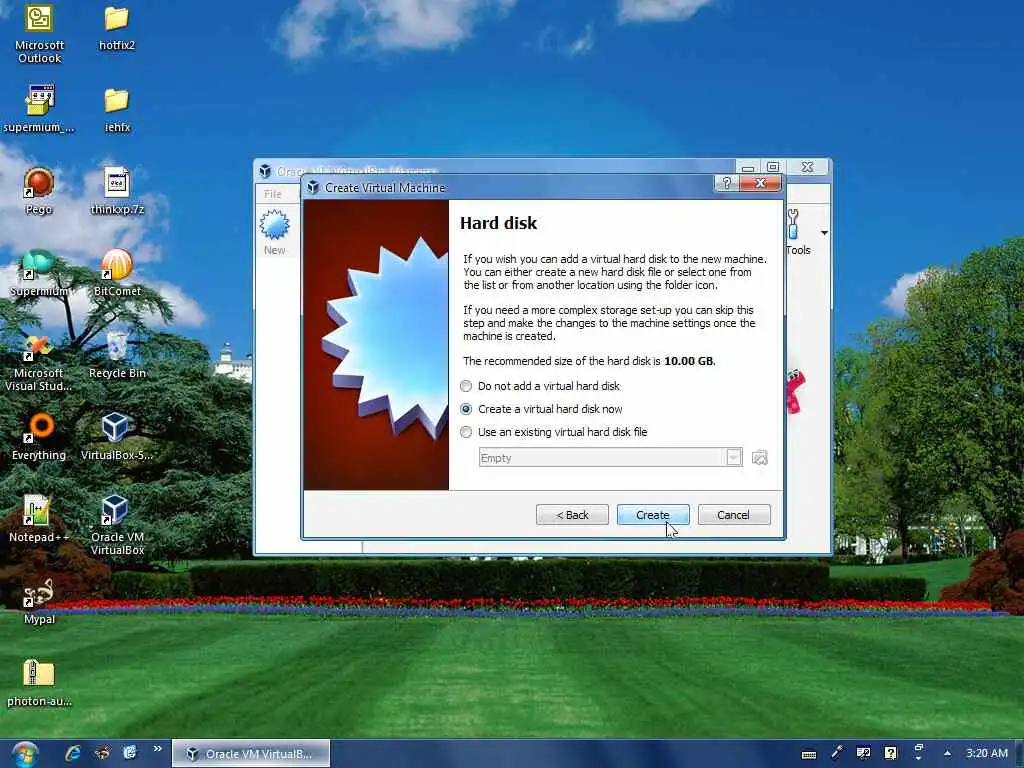The width and height of the screenshot is (1024, 768).
Task: Open the Windows Start orb
Action: pyautogui.click(x=25, y=754)
